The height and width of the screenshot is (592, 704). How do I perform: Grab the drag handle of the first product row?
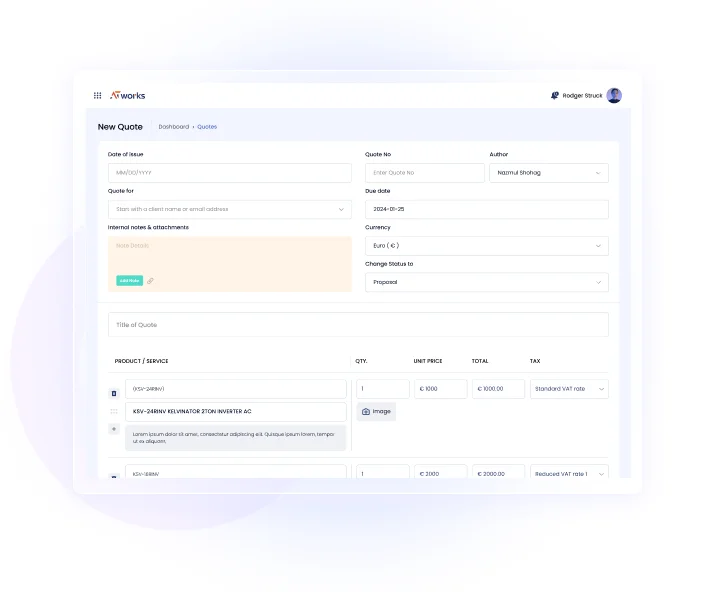click(x=113, y=411)
